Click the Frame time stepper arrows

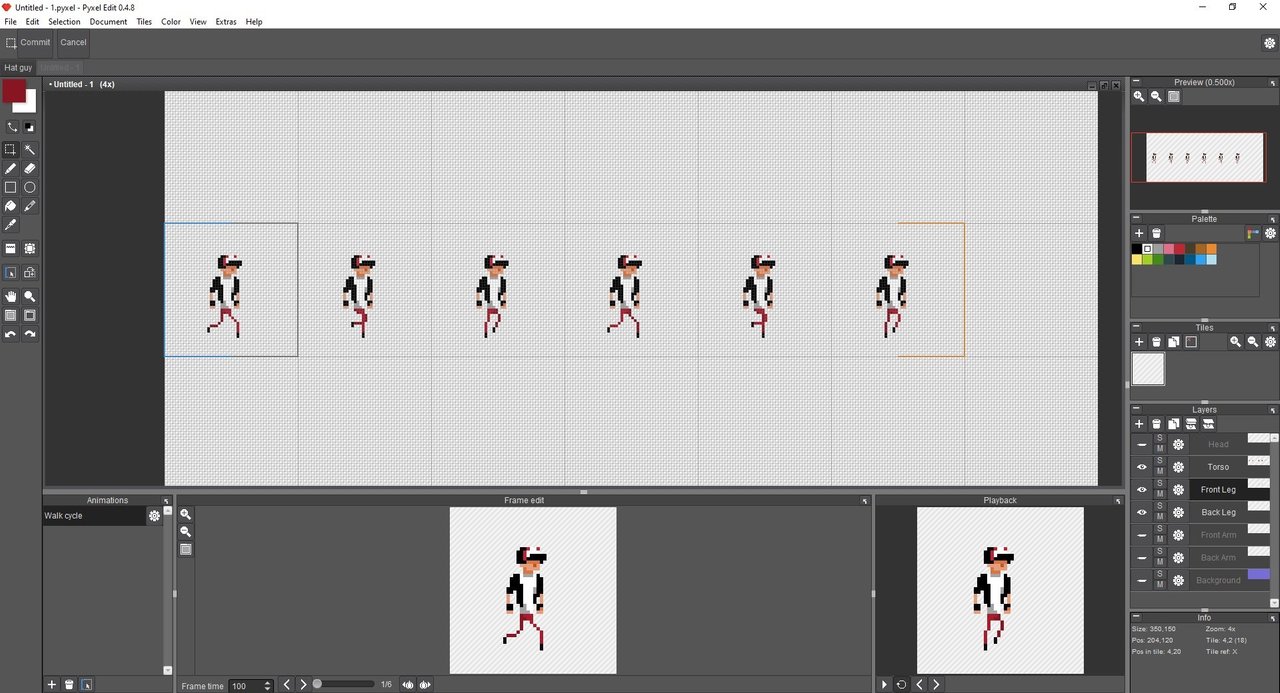267,686
